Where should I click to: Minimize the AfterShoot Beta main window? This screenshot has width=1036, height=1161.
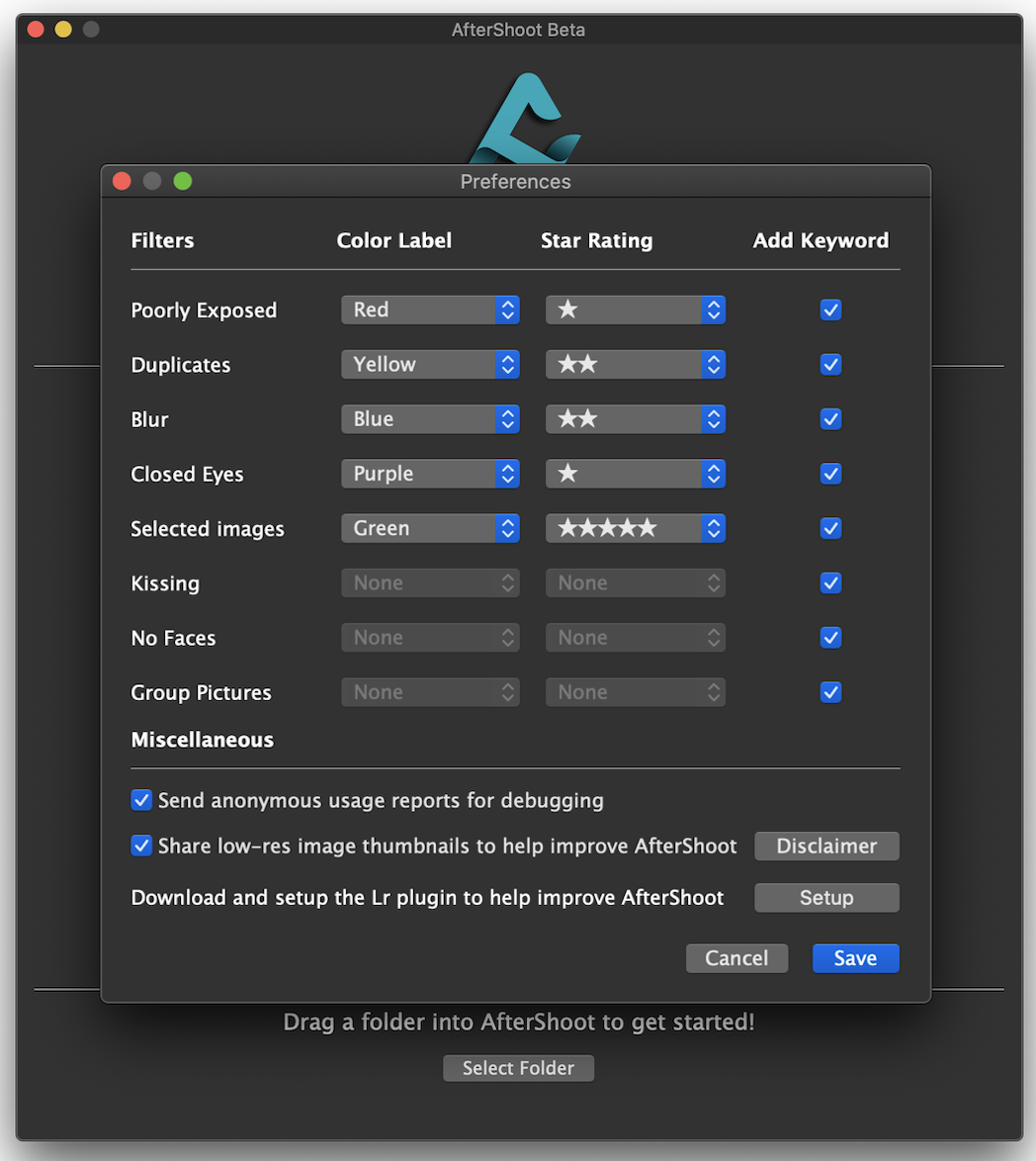tap(63, 30)
